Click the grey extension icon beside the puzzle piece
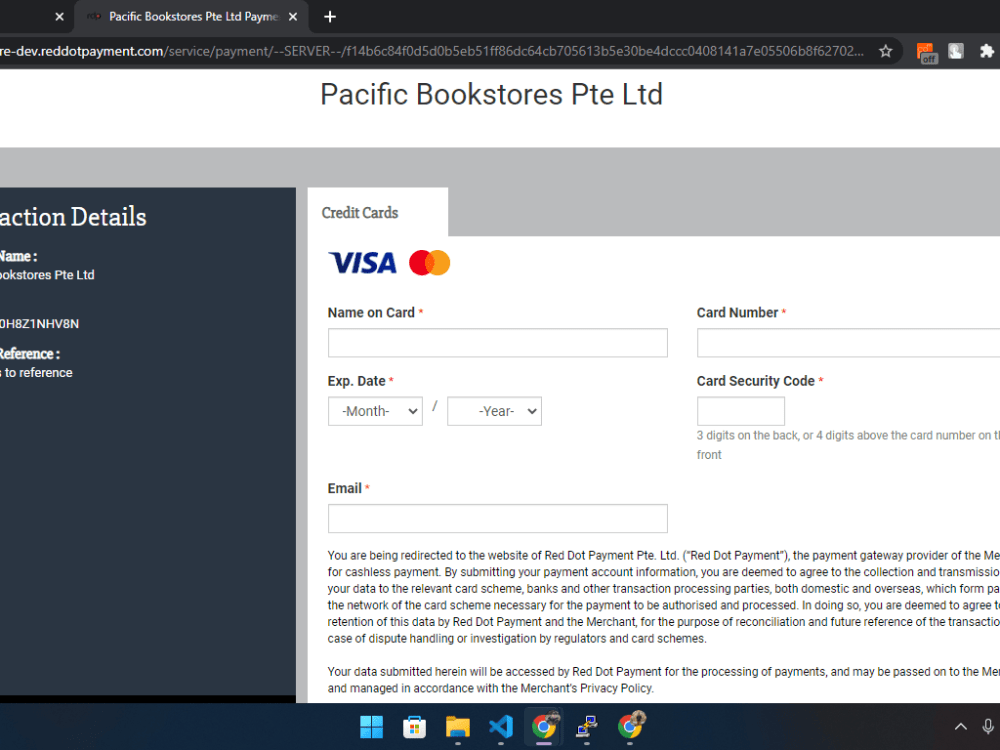Image resolution: width=1000 pixels, height=750 pixels. (x=955, y=52)
